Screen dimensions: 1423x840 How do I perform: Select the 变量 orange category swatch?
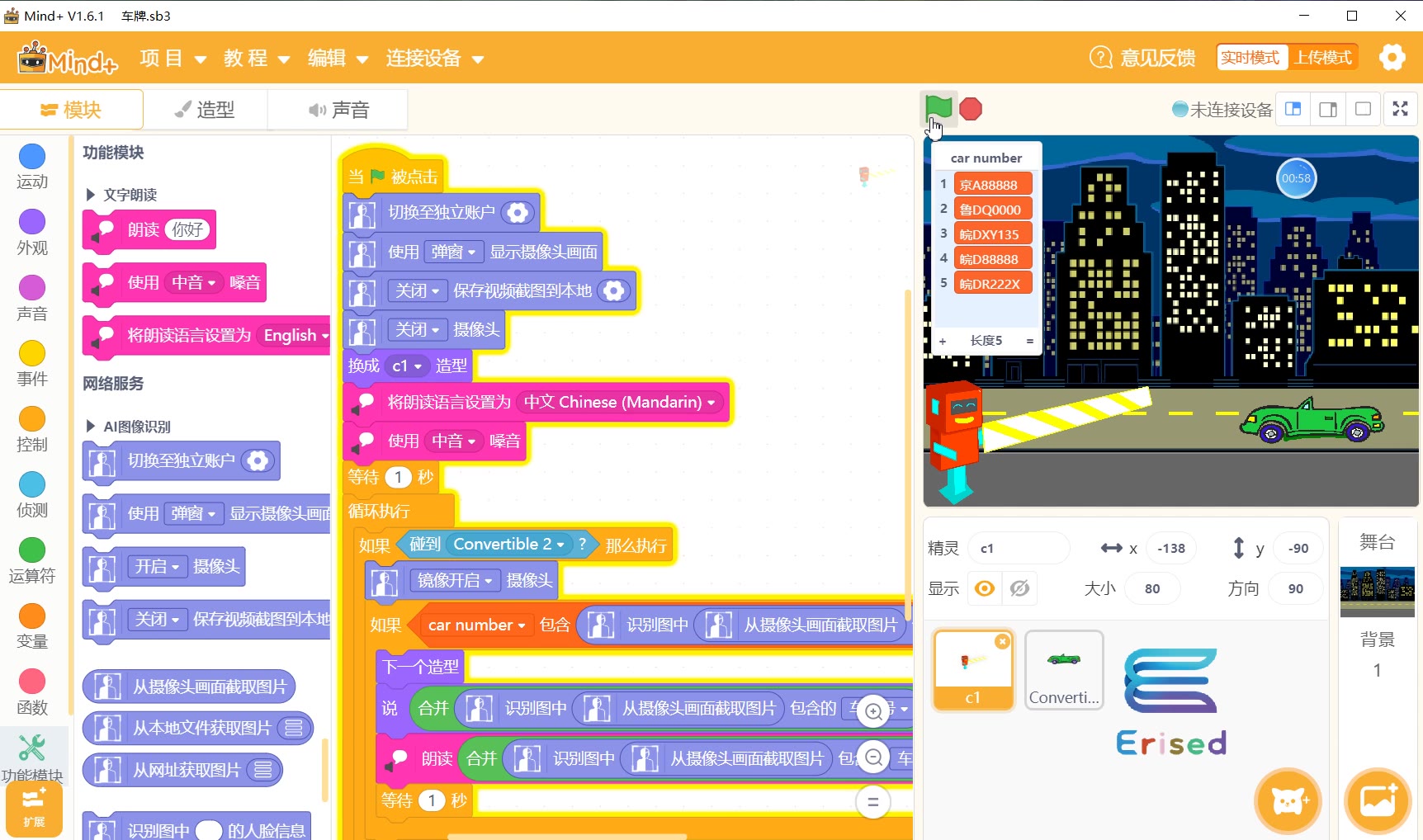32,616
